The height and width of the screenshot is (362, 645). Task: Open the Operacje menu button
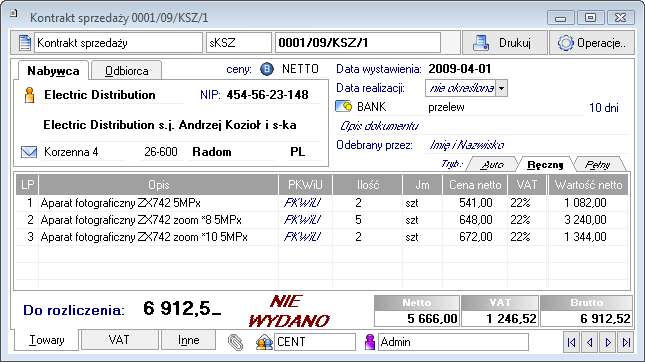pyautogui.click(x=592, y=43)
